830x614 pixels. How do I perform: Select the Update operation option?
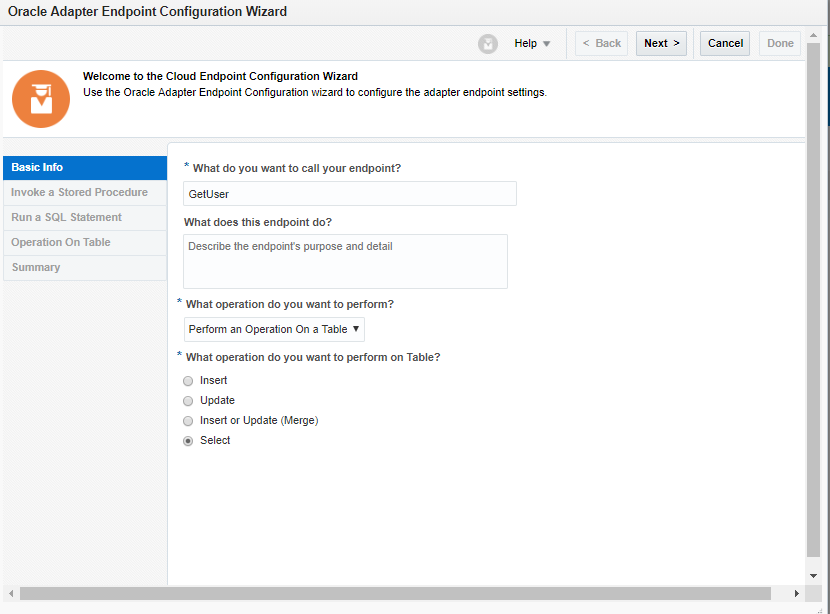[188, 400]
